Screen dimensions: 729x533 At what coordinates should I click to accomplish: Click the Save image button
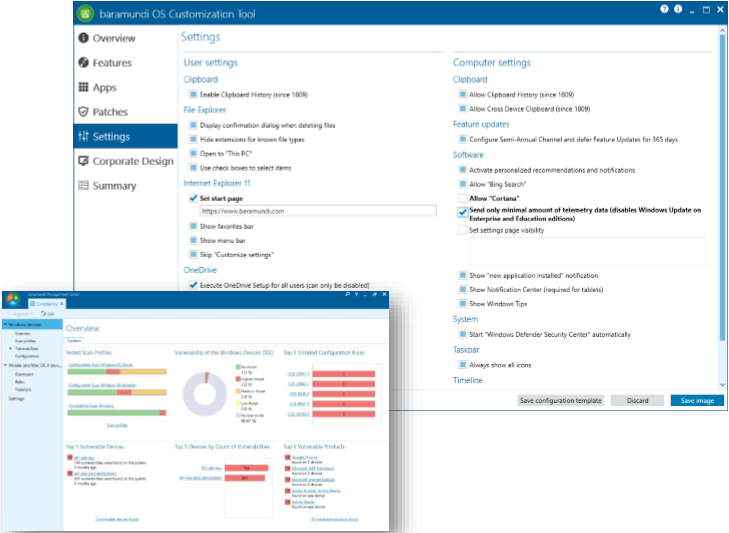click(x=696, y=400)
